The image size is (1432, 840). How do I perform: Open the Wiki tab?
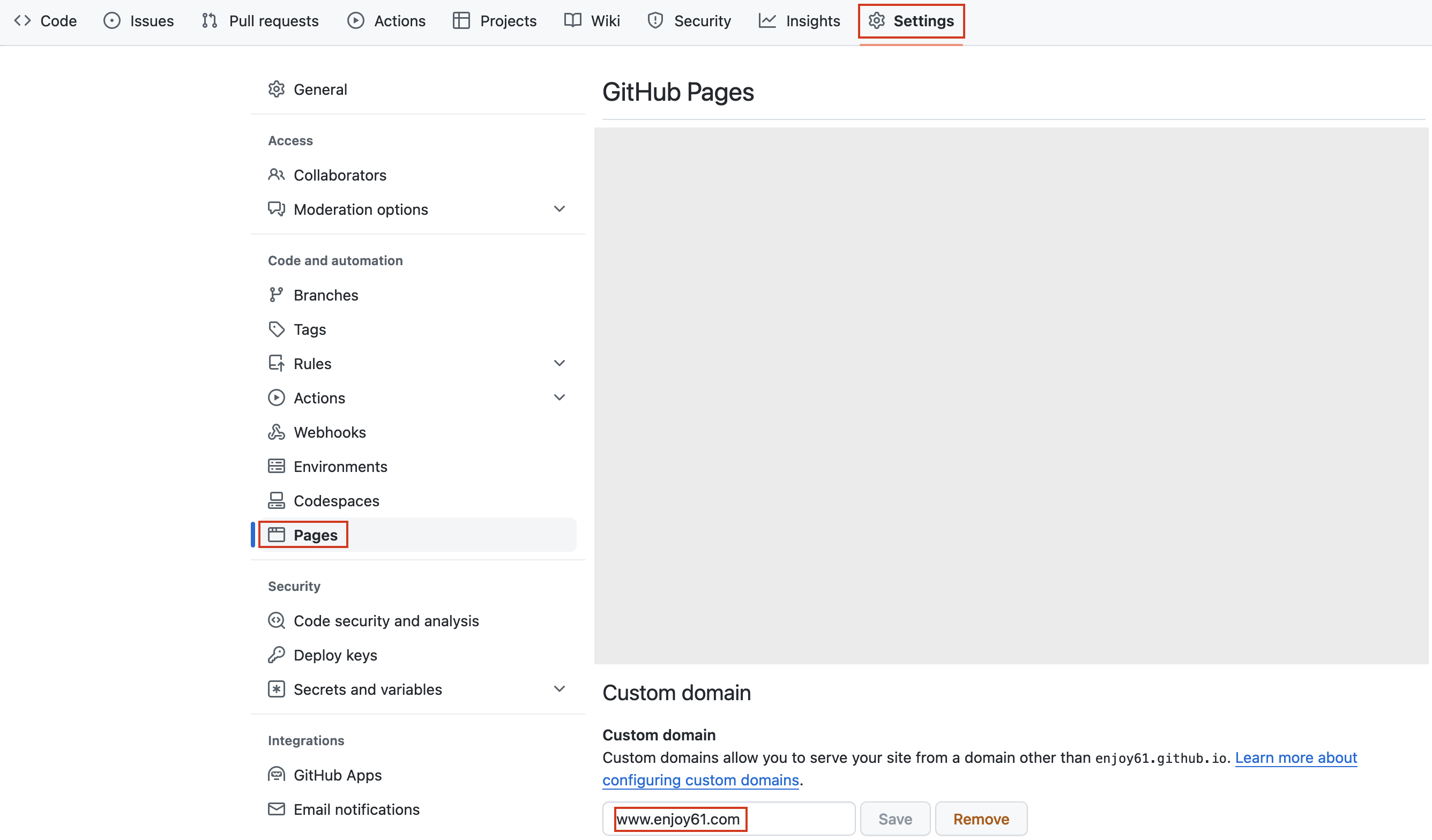tap(592, 21)
